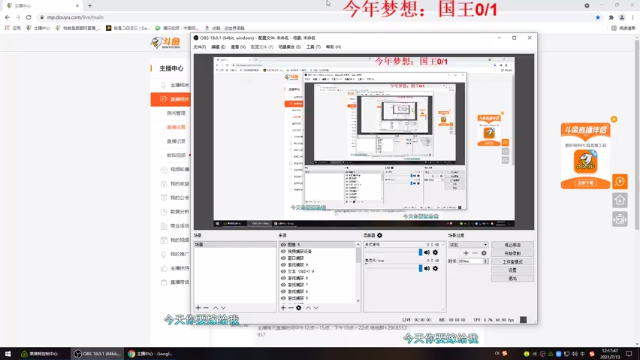Click the sources list vertical scrollbar thumb

[358, 255]
